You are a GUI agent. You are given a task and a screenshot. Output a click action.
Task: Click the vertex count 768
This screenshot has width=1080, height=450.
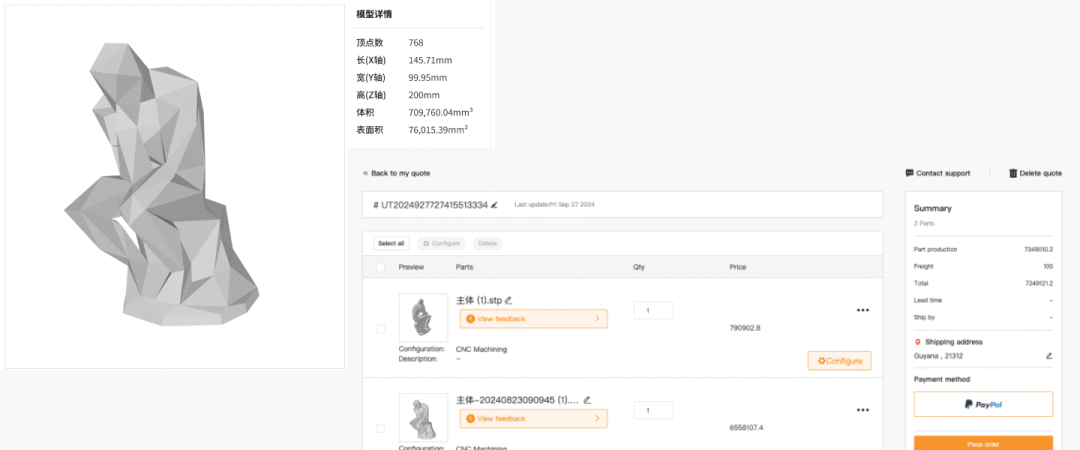click(x=416, y=43)
